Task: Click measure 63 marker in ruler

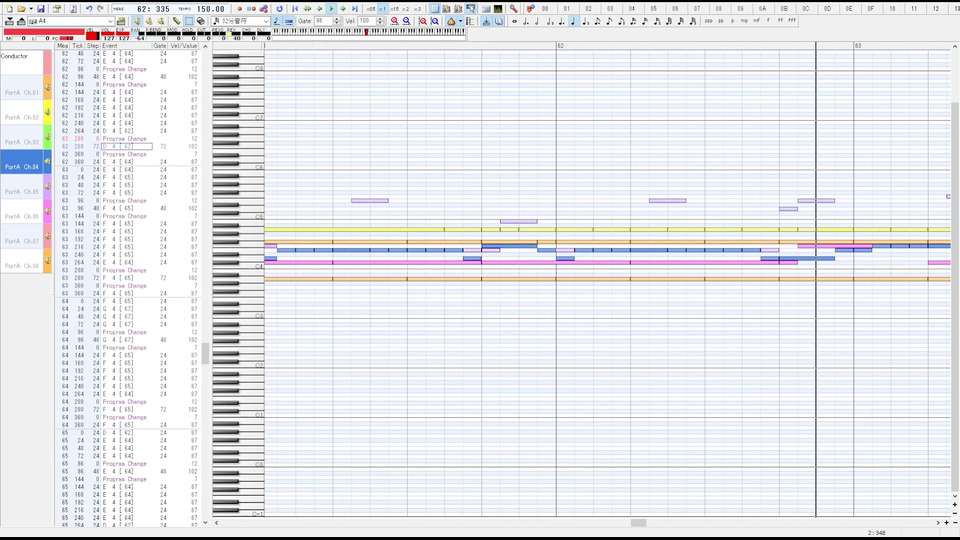Action: click(x=858, y=46)
